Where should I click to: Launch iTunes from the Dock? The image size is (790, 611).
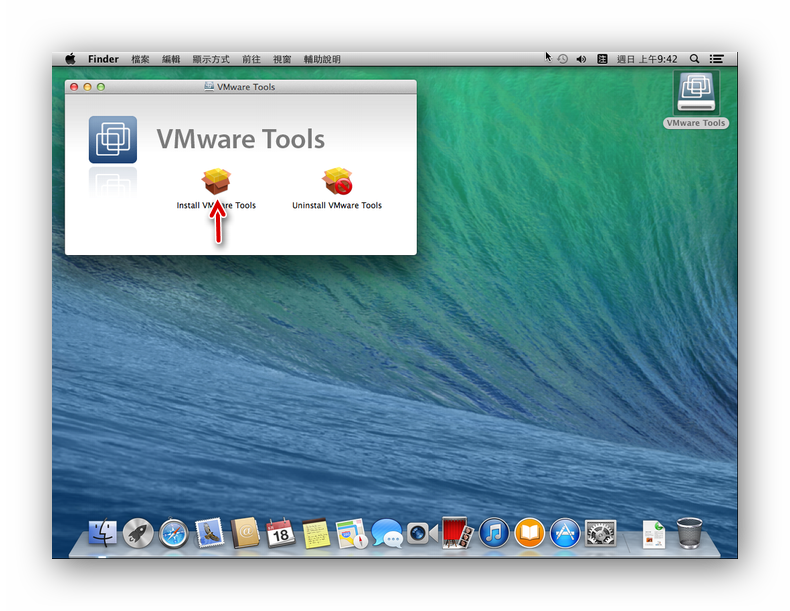pyautogui.click(x=494, y=533)
